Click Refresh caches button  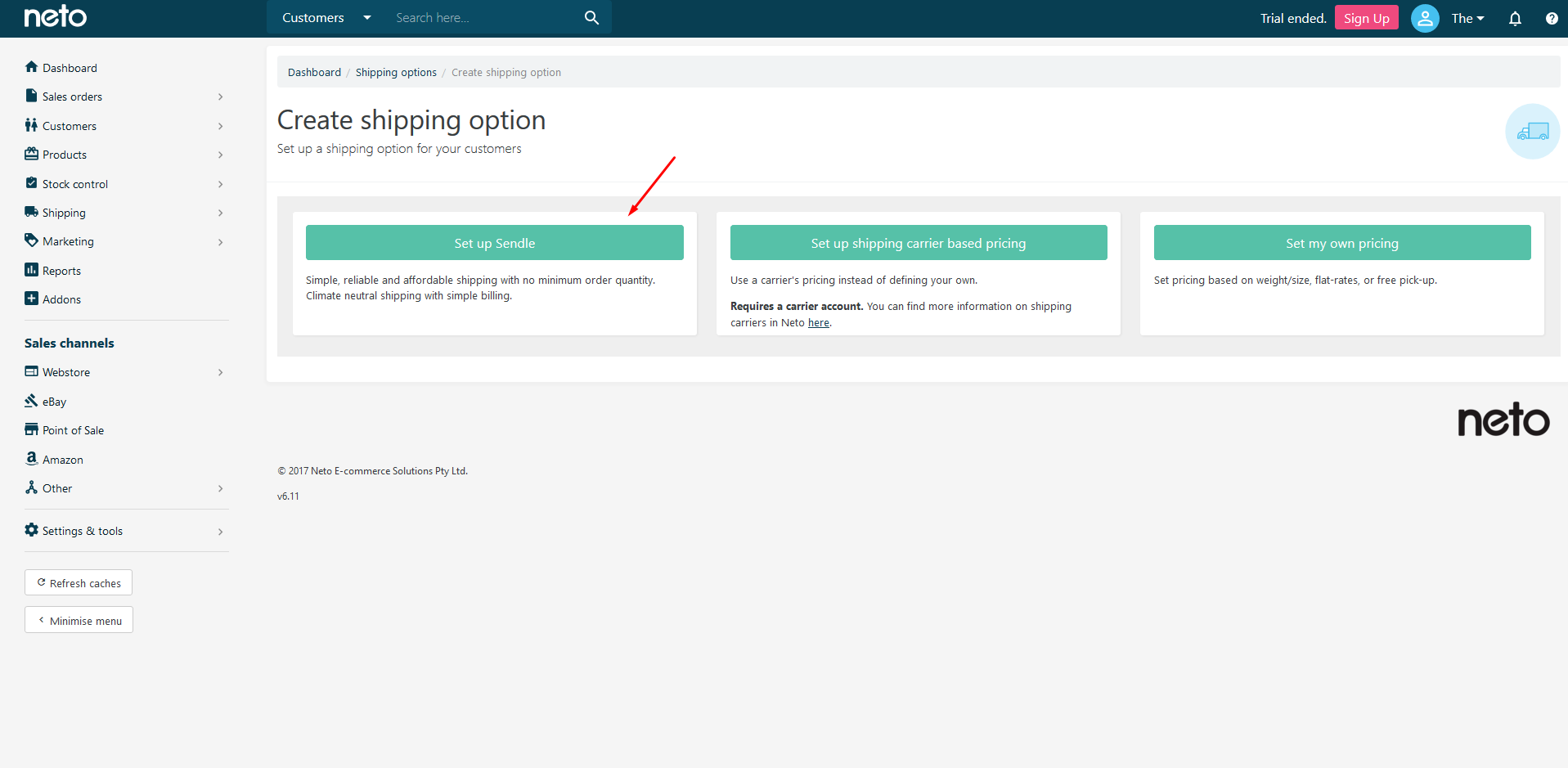[x=79, y=582]
